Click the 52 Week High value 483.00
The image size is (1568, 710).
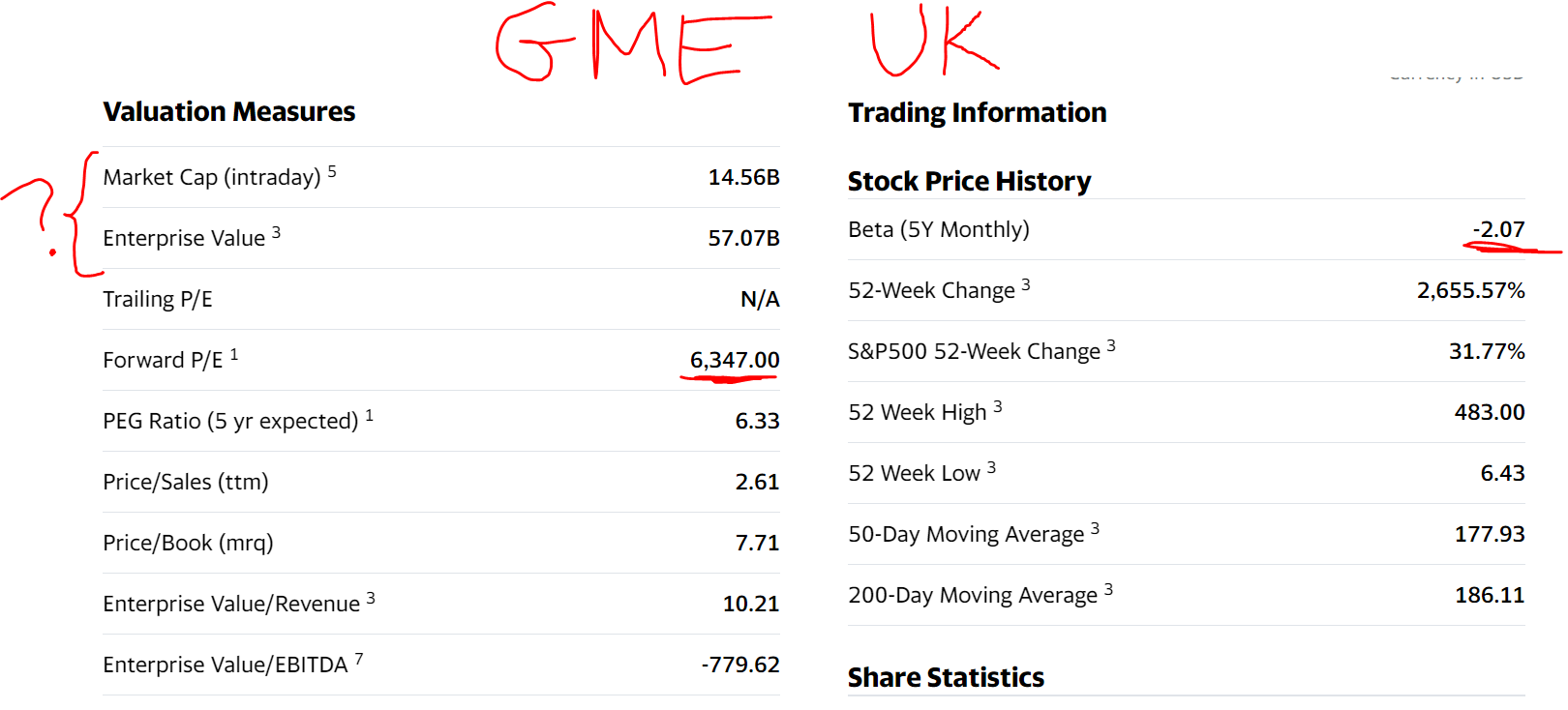coord(1490,412)
